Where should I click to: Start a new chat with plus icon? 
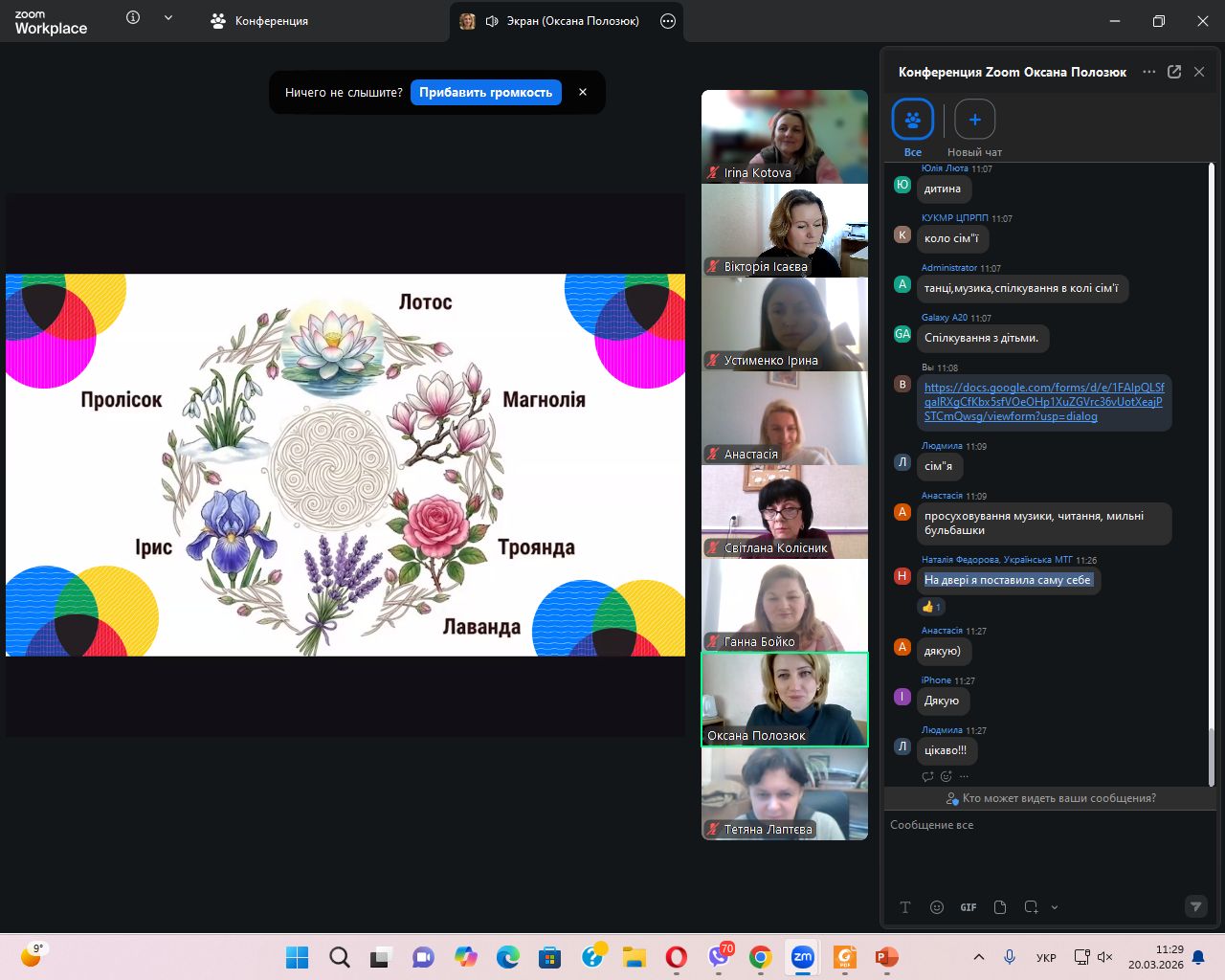(x=974, y=120)
